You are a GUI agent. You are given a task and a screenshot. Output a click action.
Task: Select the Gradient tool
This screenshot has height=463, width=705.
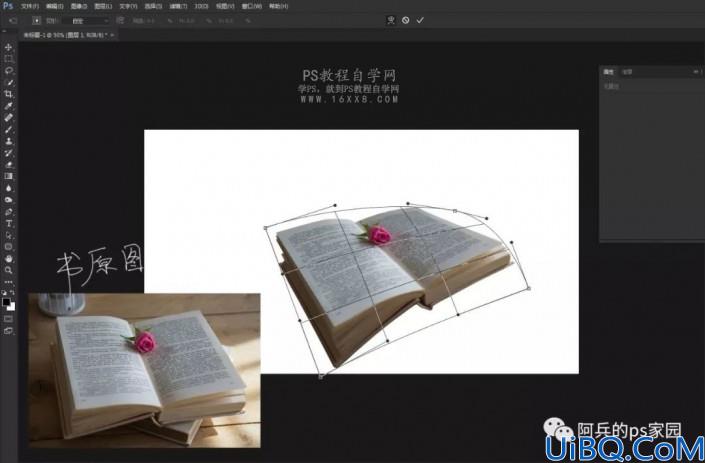pos(8,176)
